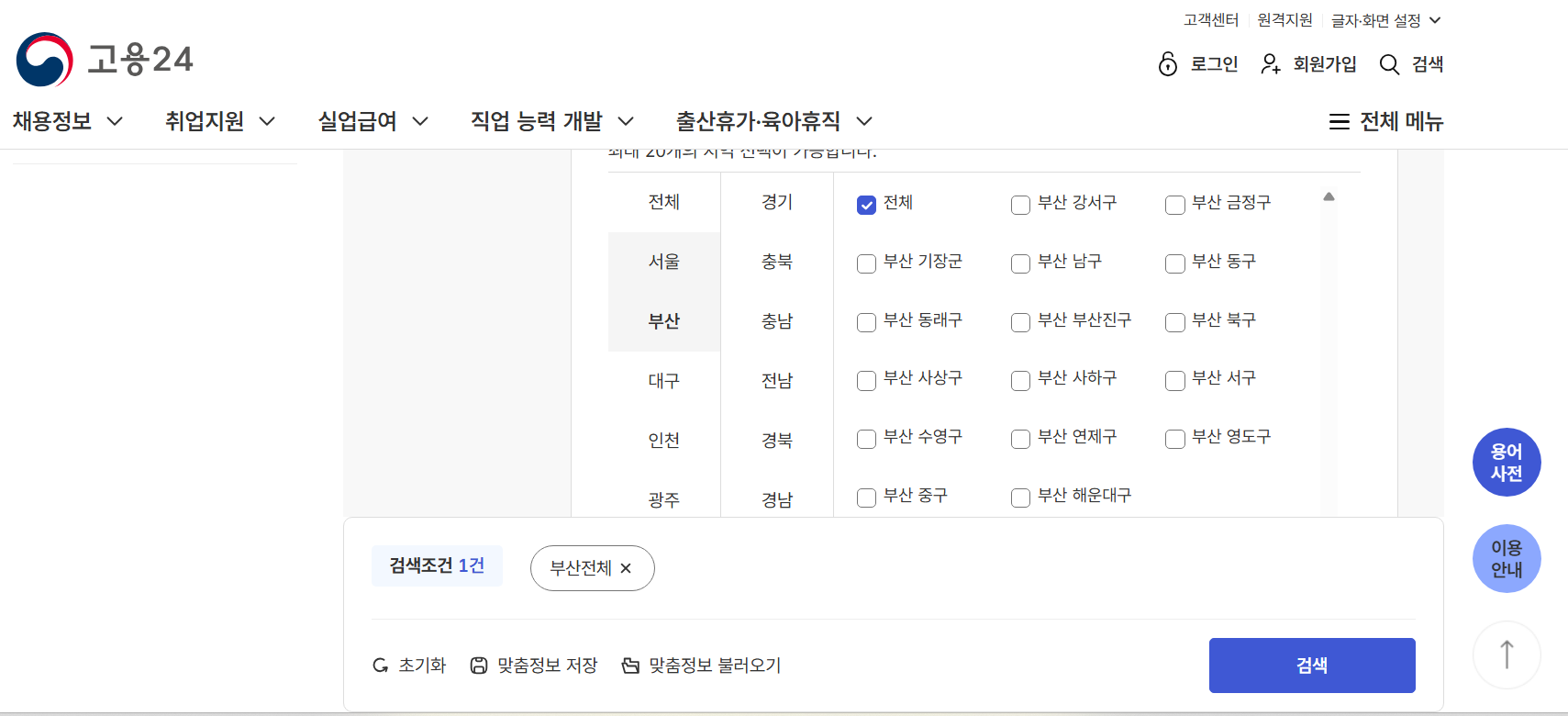The width and height of the screenshot is (1568, 716).
Task: Check the 부산 부산진구 checkbox
Action: (x=1020, y=322)
